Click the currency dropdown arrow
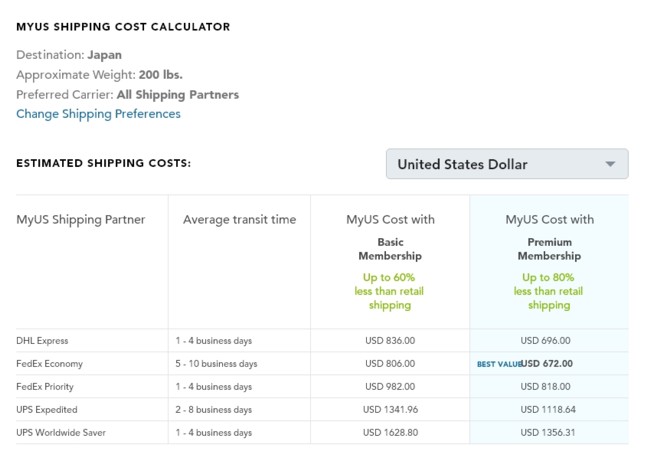Viewport: 650px width, 452px height. click(x=609, y=164)
